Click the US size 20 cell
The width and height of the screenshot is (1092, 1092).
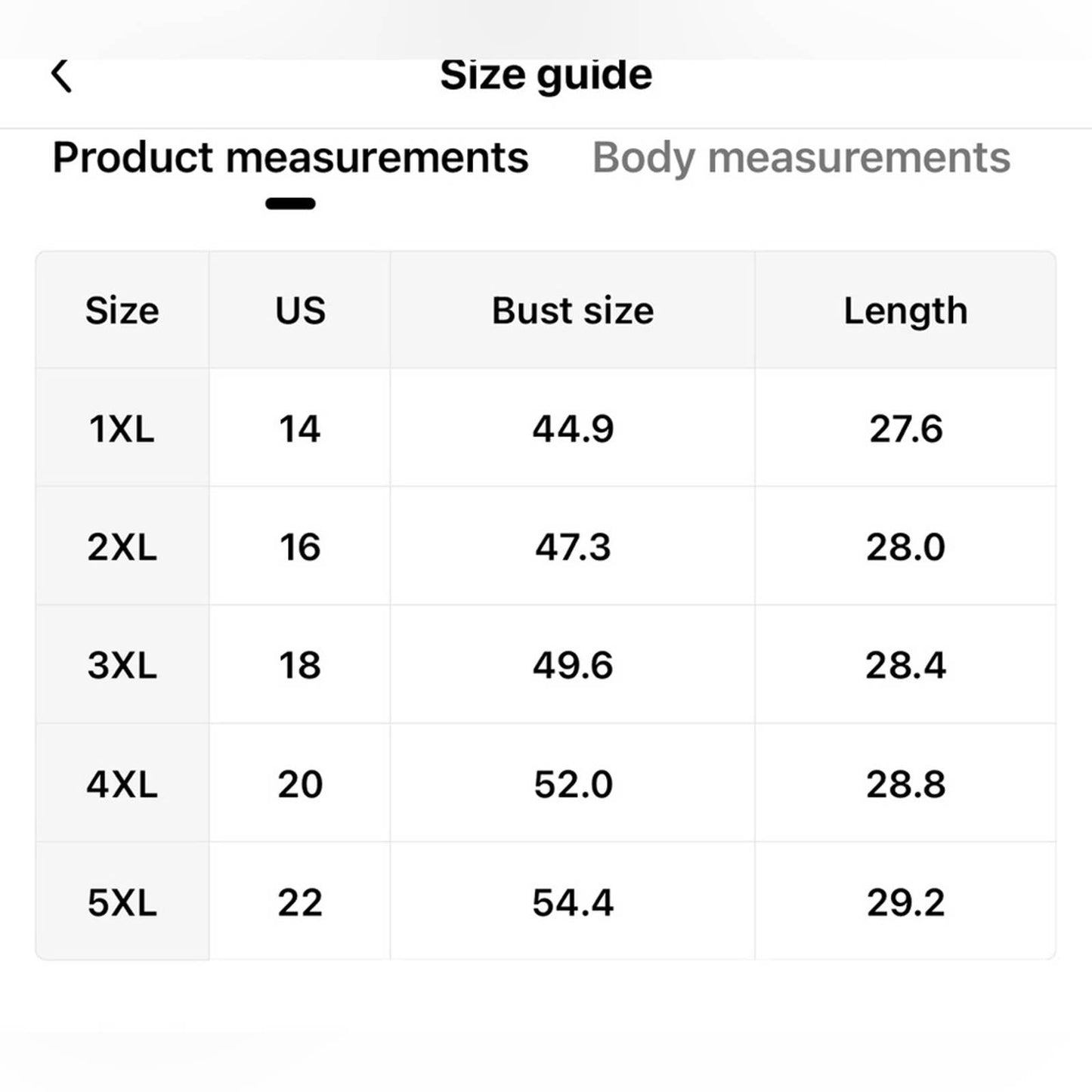tap(300, 784)
